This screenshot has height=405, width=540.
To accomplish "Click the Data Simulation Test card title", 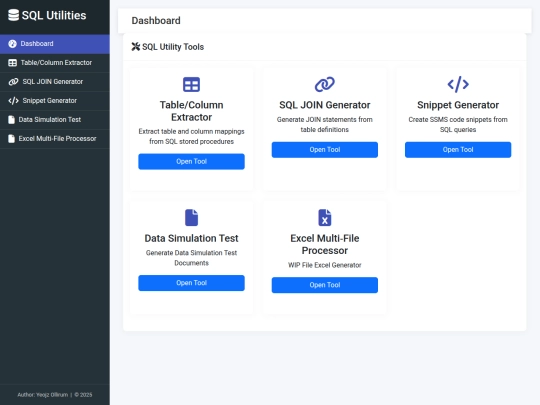I will pos(191,238).
